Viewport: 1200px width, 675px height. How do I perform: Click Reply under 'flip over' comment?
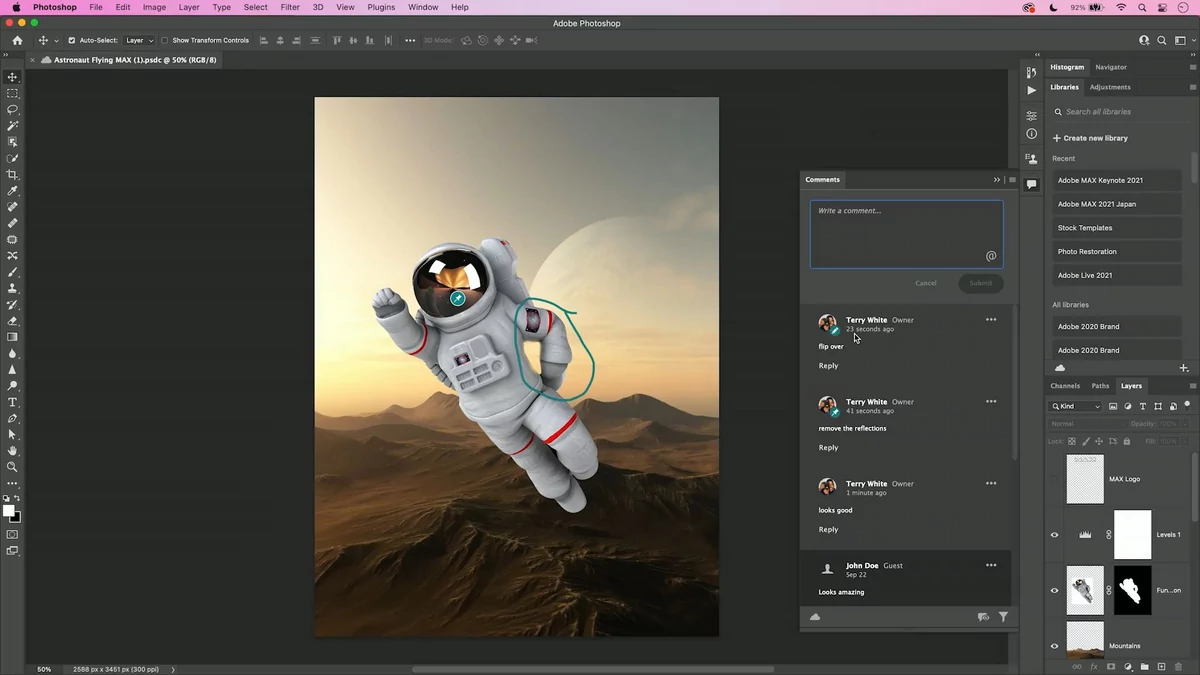click(x=828, y=366)
